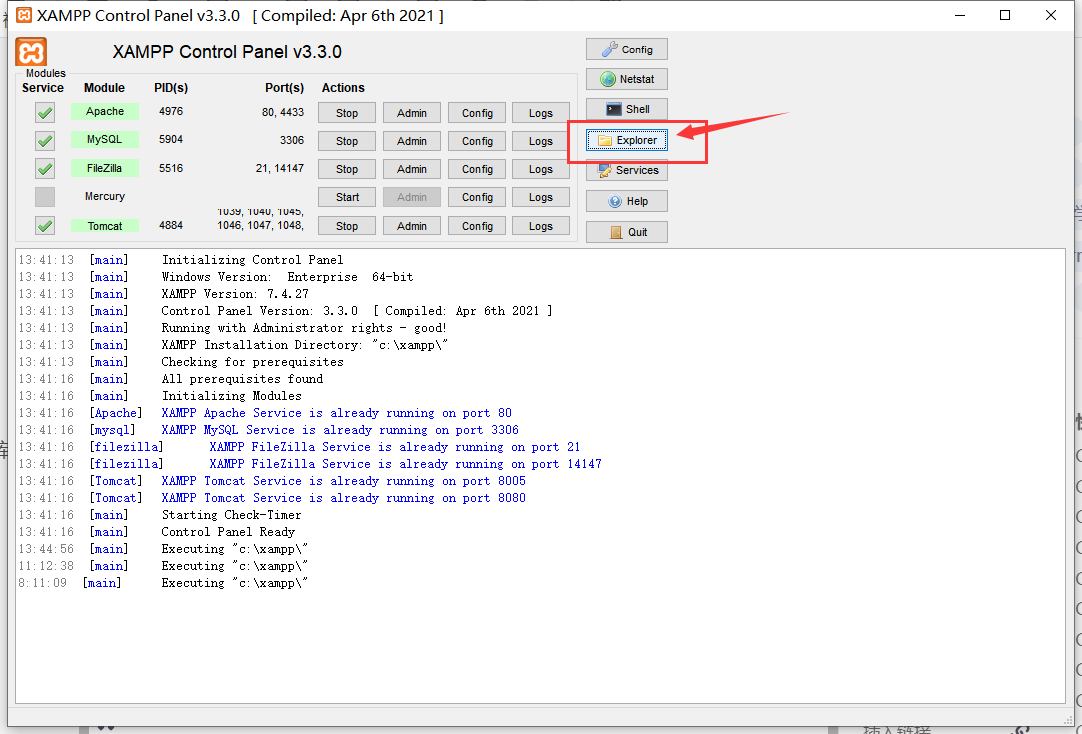This screenshot has width=1082, height=734.
Task: Open FileZilla Admin interface
Action: pyautogui.click(x=412, y=169)
